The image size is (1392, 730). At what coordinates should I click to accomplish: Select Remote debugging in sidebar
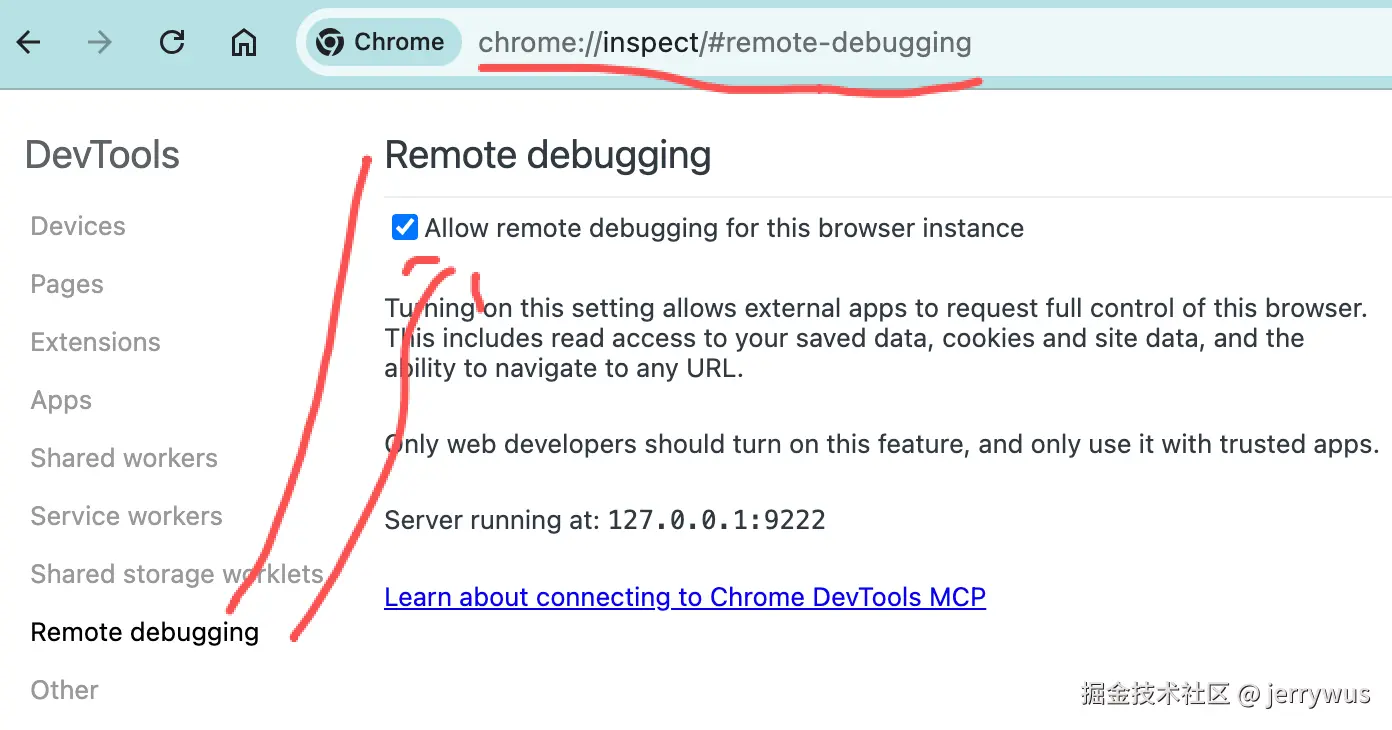click(144, 632)
